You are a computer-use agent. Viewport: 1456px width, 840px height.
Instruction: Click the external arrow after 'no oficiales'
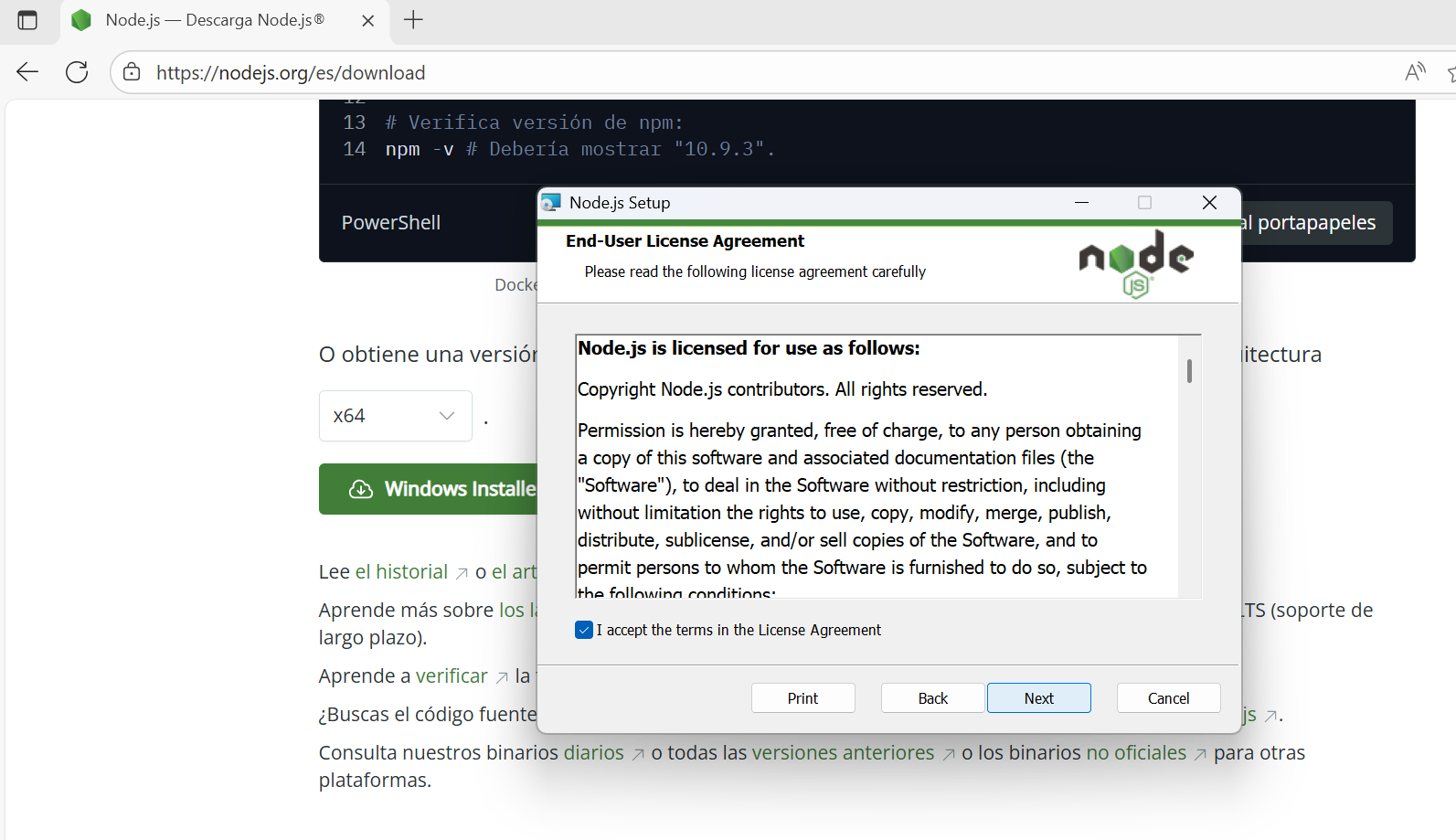[1200, 755]
